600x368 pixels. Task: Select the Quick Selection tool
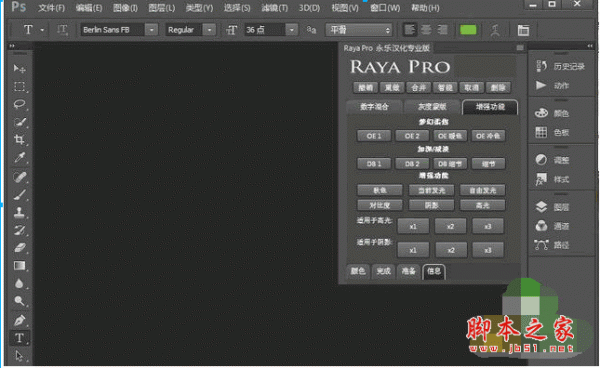(19, 122)
